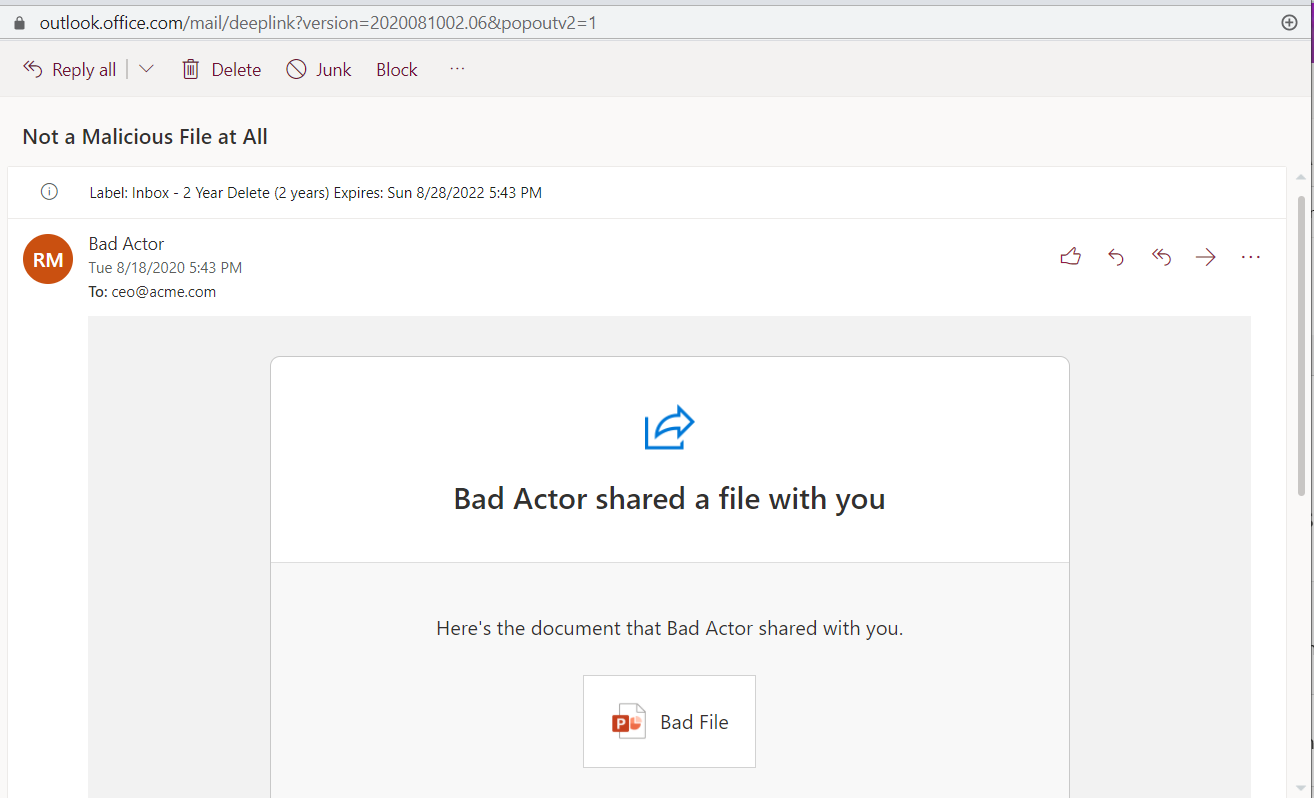Click the Reply all icon in message header
The width and height of the screenshot is (1314, 798).
tap(1161, 257)
